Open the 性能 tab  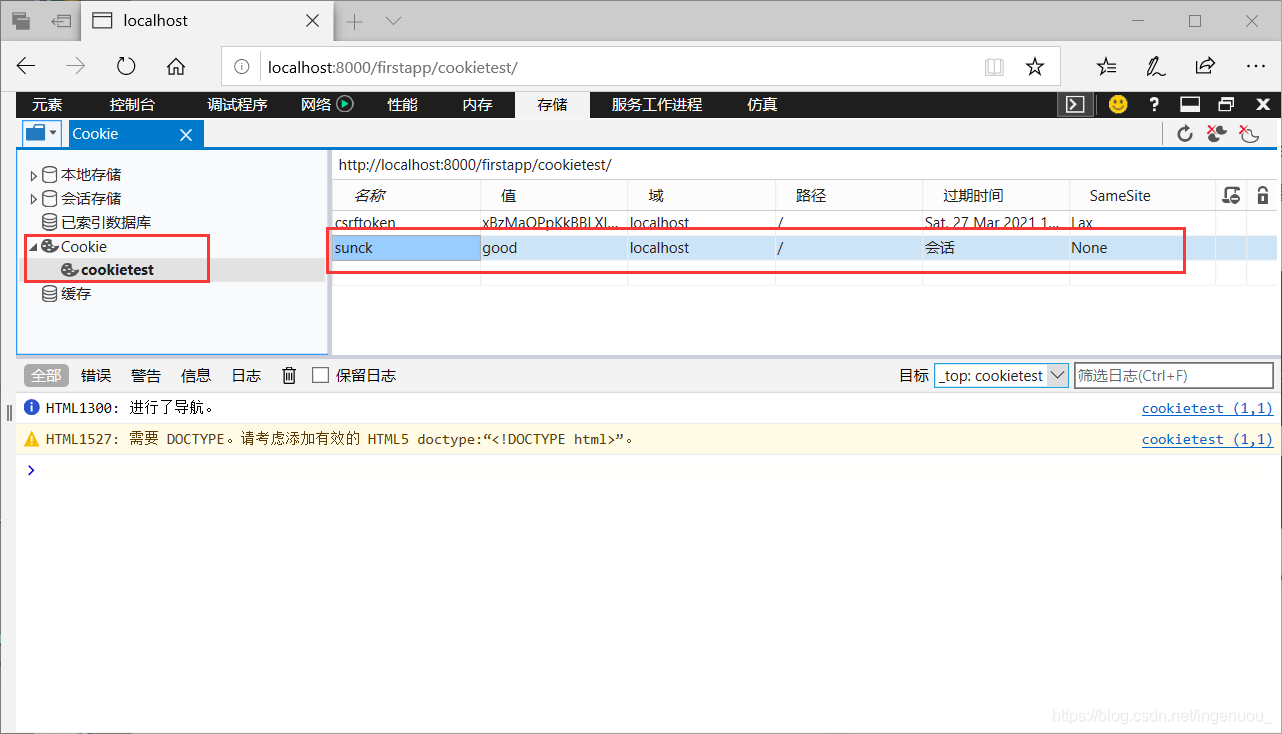pyautogui.click(x=402, y=104)
